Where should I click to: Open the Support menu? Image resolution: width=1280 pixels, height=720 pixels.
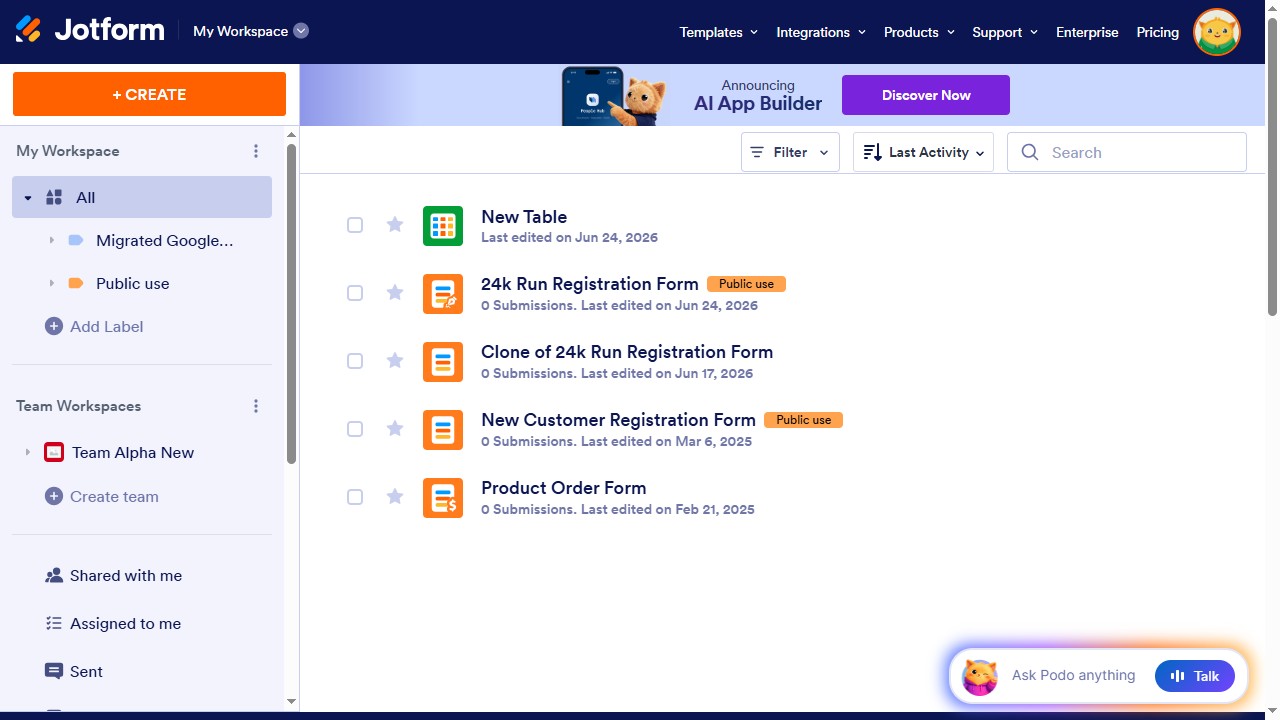pyautogui.click(x=1005, y=32)
